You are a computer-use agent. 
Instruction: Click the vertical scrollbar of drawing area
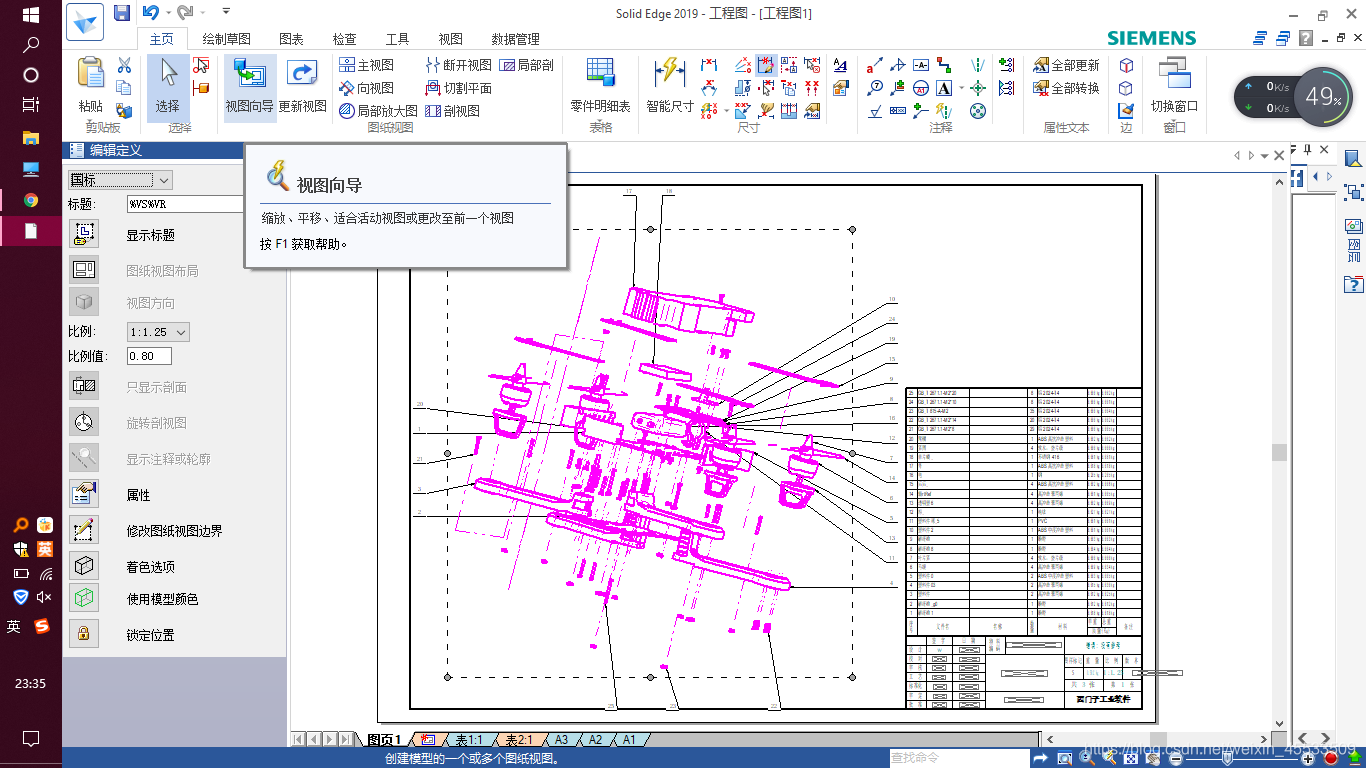(x=1278, y=452)
